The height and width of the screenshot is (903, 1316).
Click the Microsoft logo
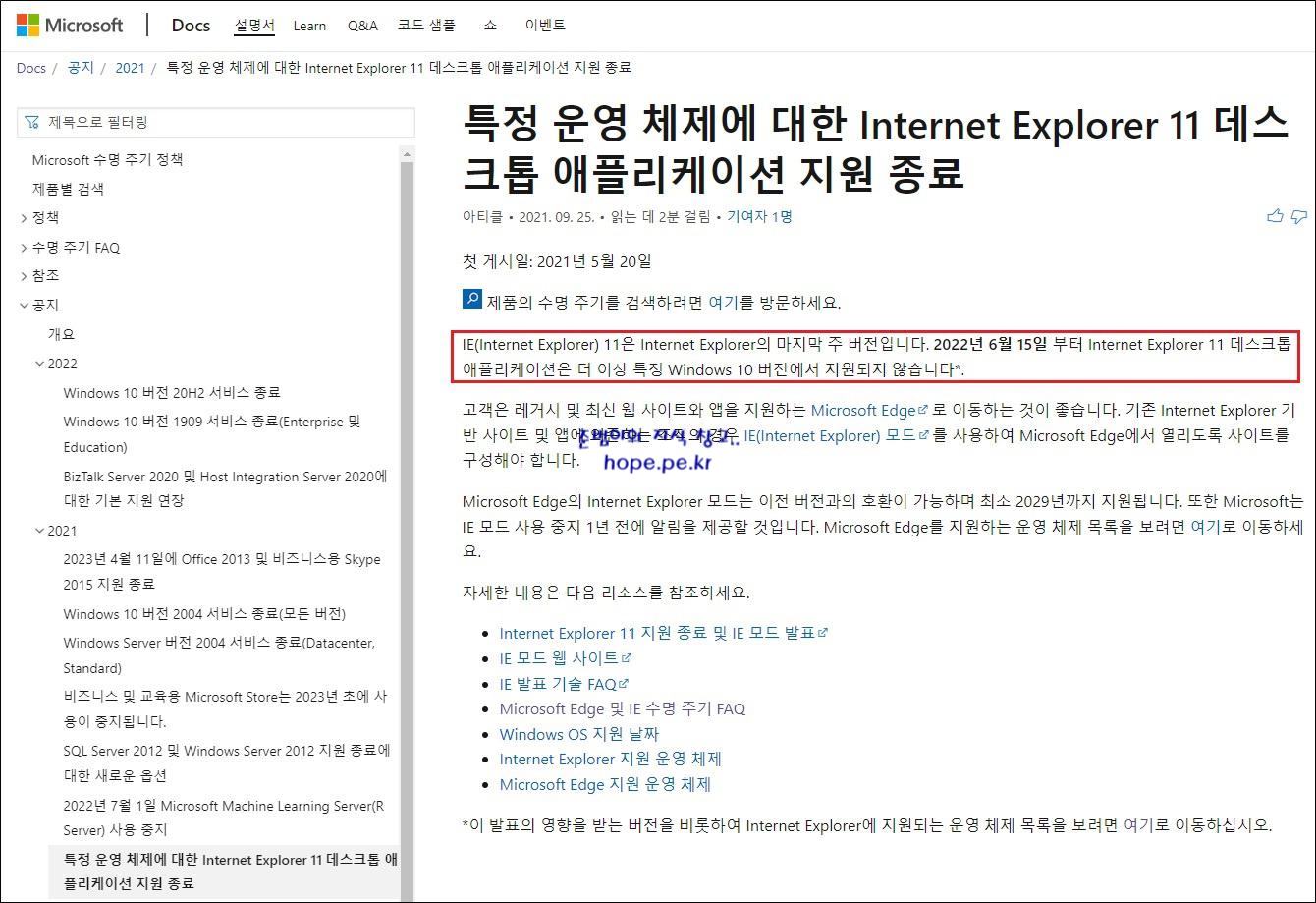click(70, 25)
